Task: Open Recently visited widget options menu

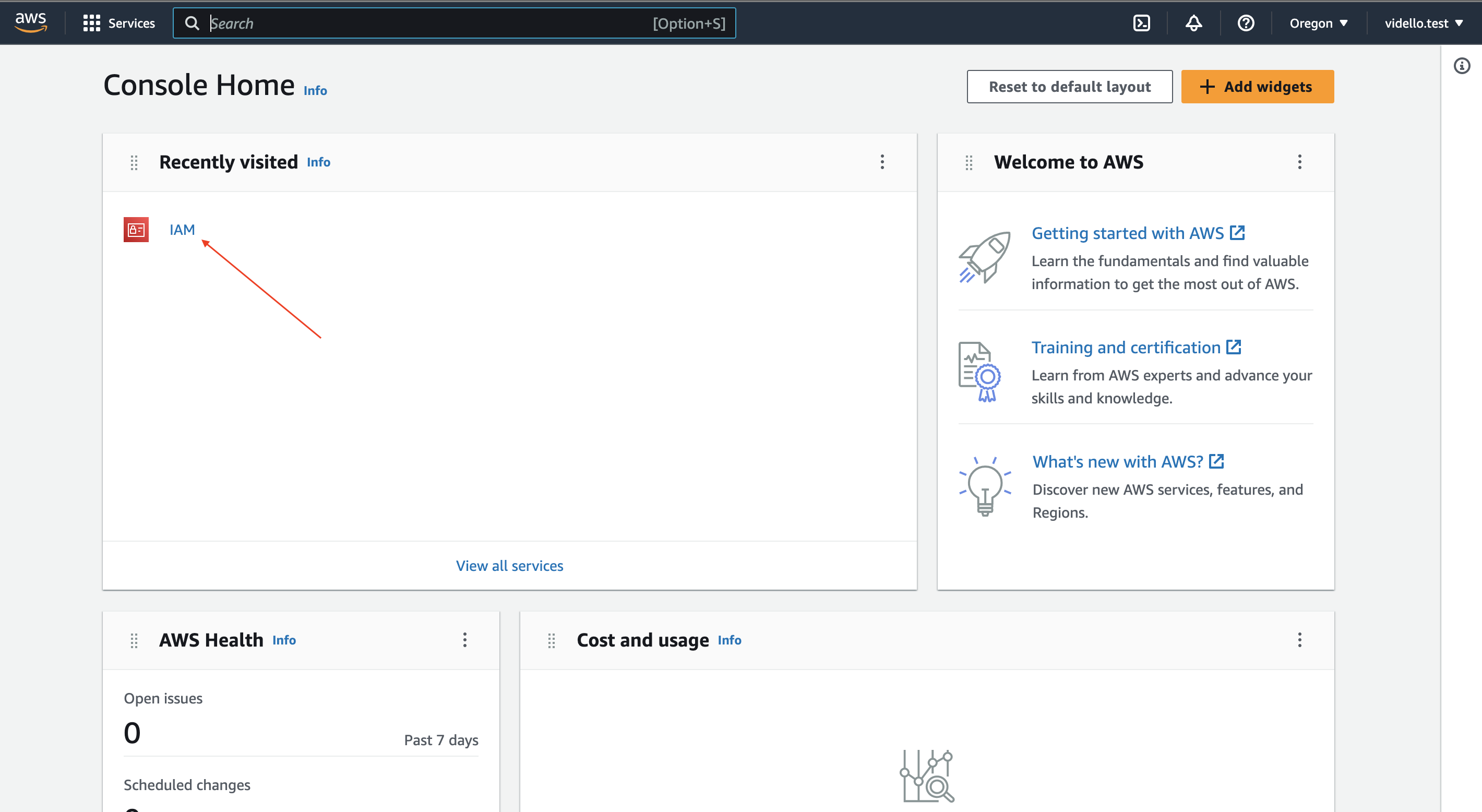Action: 882,162
